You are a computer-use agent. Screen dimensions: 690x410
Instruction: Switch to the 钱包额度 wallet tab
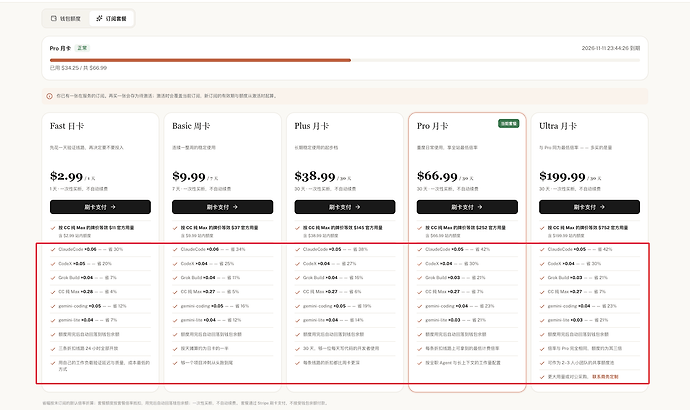tap(66, 18)
